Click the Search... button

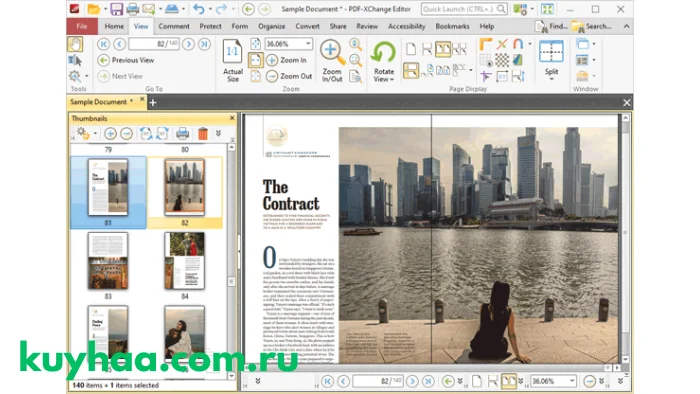(592, 26)
